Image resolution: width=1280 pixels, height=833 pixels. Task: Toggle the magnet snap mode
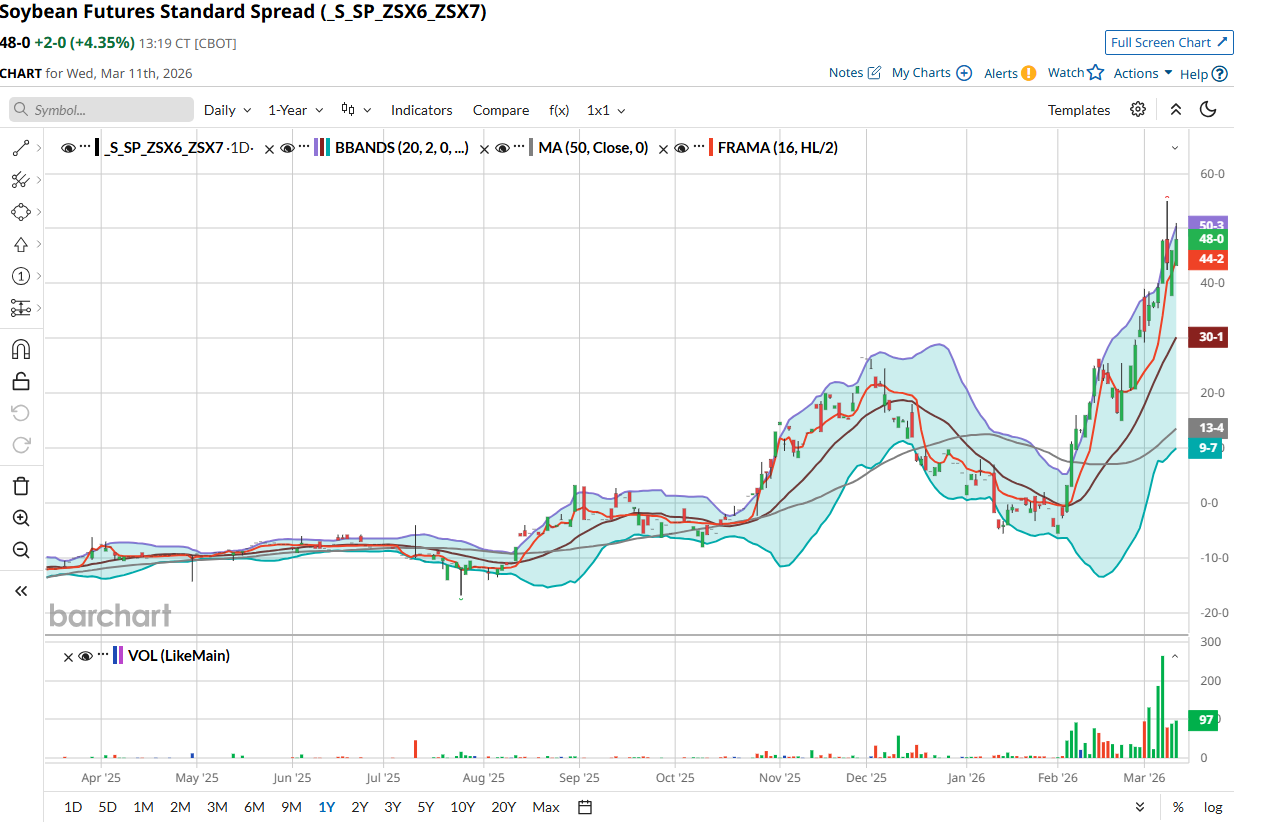tap(21, 349)
